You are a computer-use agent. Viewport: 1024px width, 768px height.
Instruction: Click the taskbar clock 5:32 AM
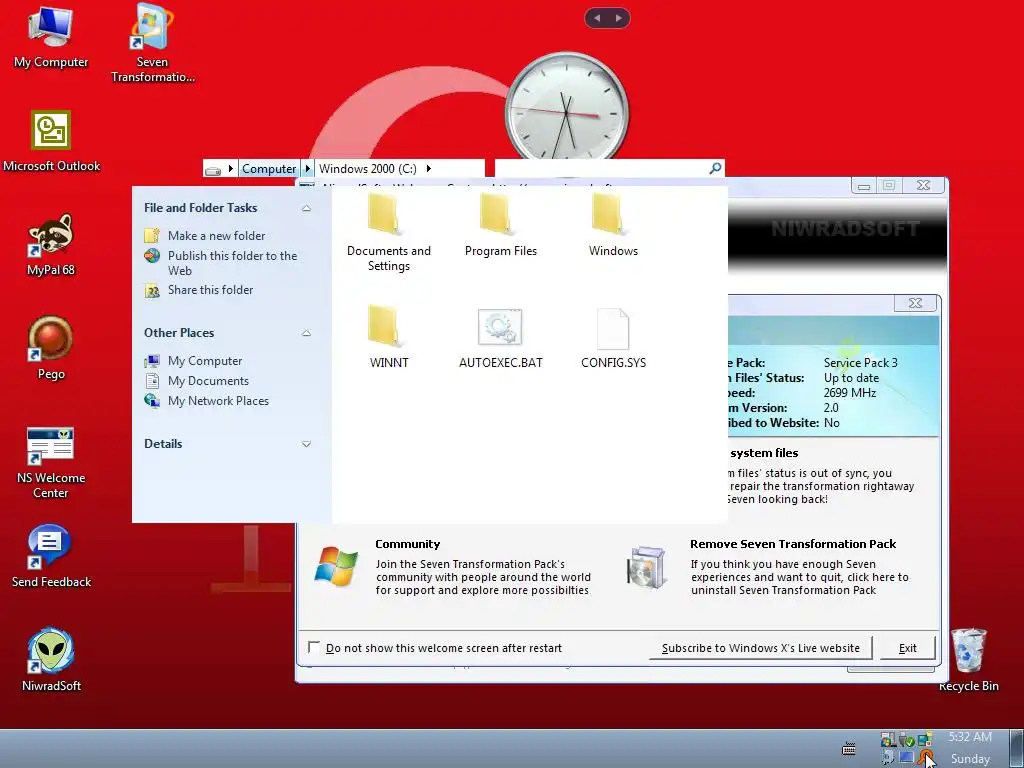click(x=970, y=737)
